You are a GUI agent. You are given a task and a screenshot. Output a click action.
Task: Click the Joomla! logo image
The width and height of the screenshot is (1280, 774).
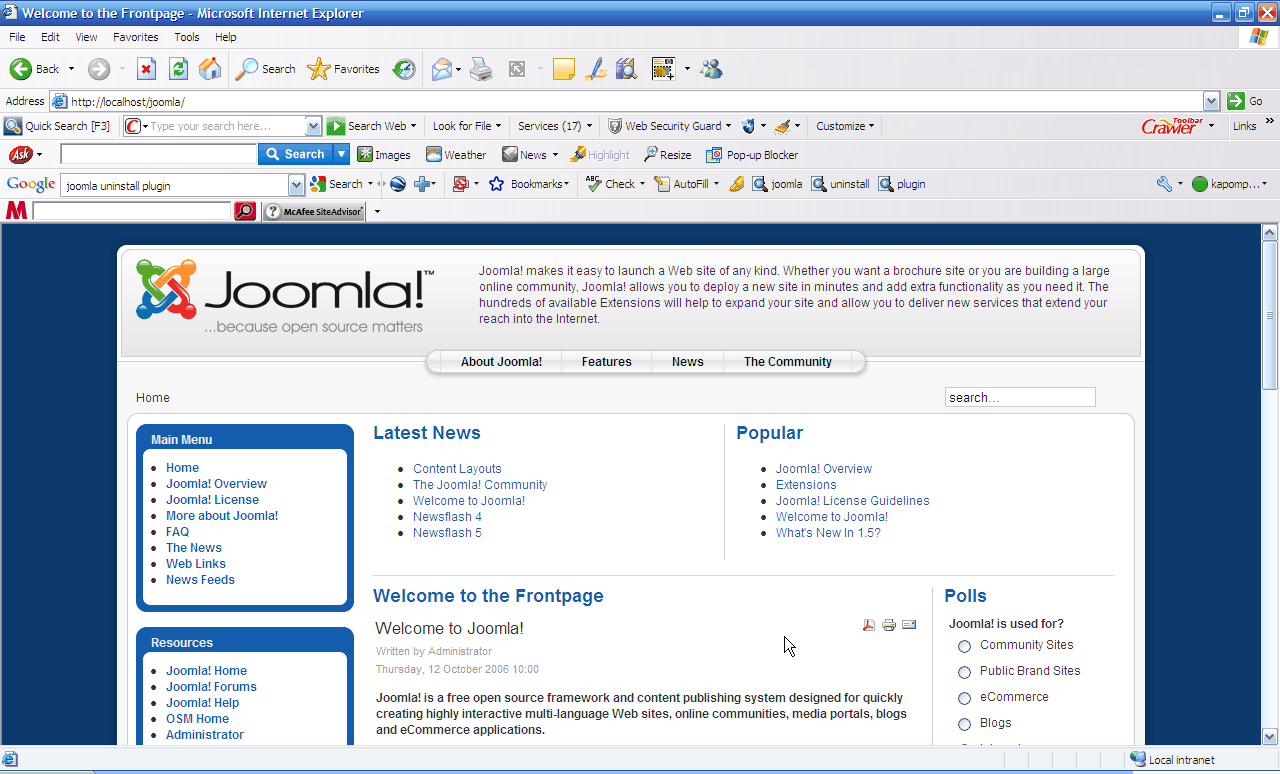tap(285, 296)
